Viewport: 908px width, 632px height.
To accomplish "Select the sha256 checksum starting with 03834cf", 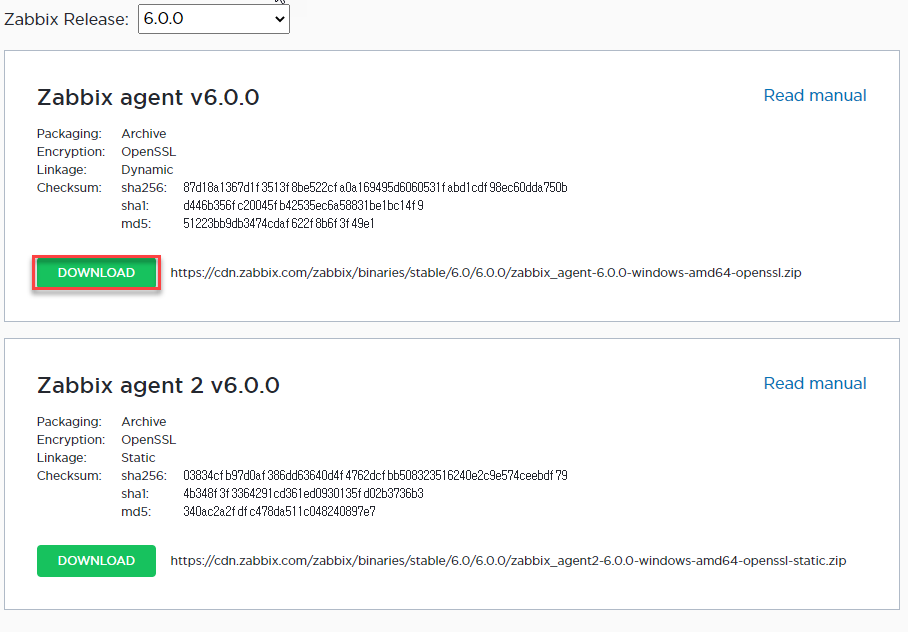I will [375, 476].
